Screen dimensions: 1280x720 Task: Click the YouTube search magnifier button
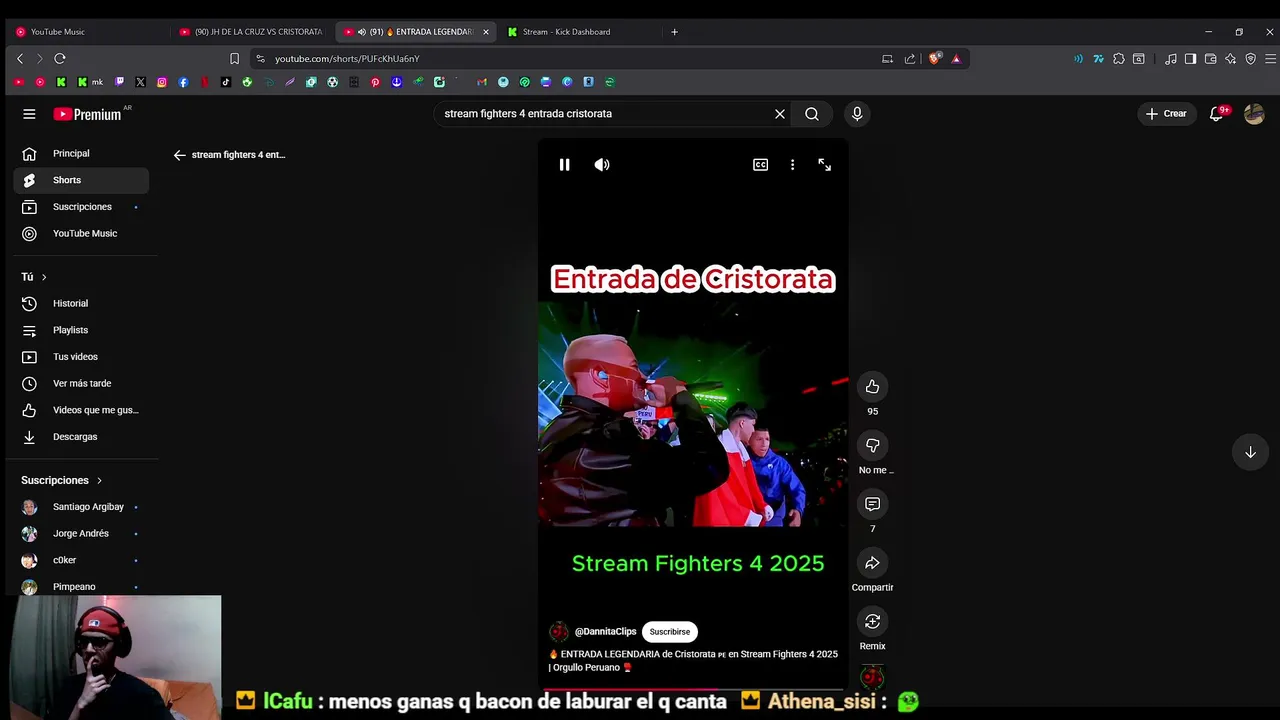(x=812, y=114)
